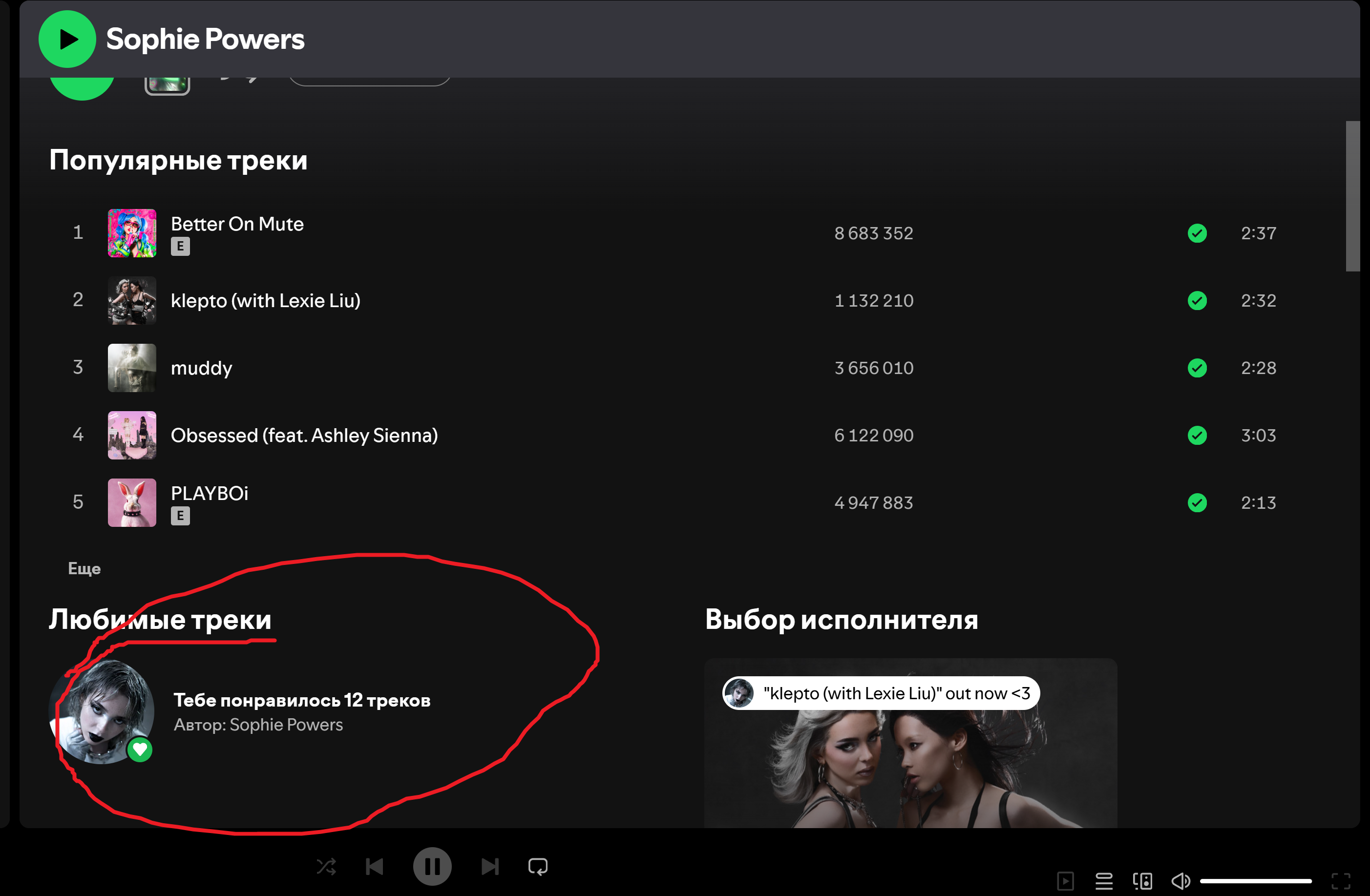This screenshot has width=1370, height=896.
Task: Click the green play button beside Sophie Powers
Action: click(x=67, y=39)
